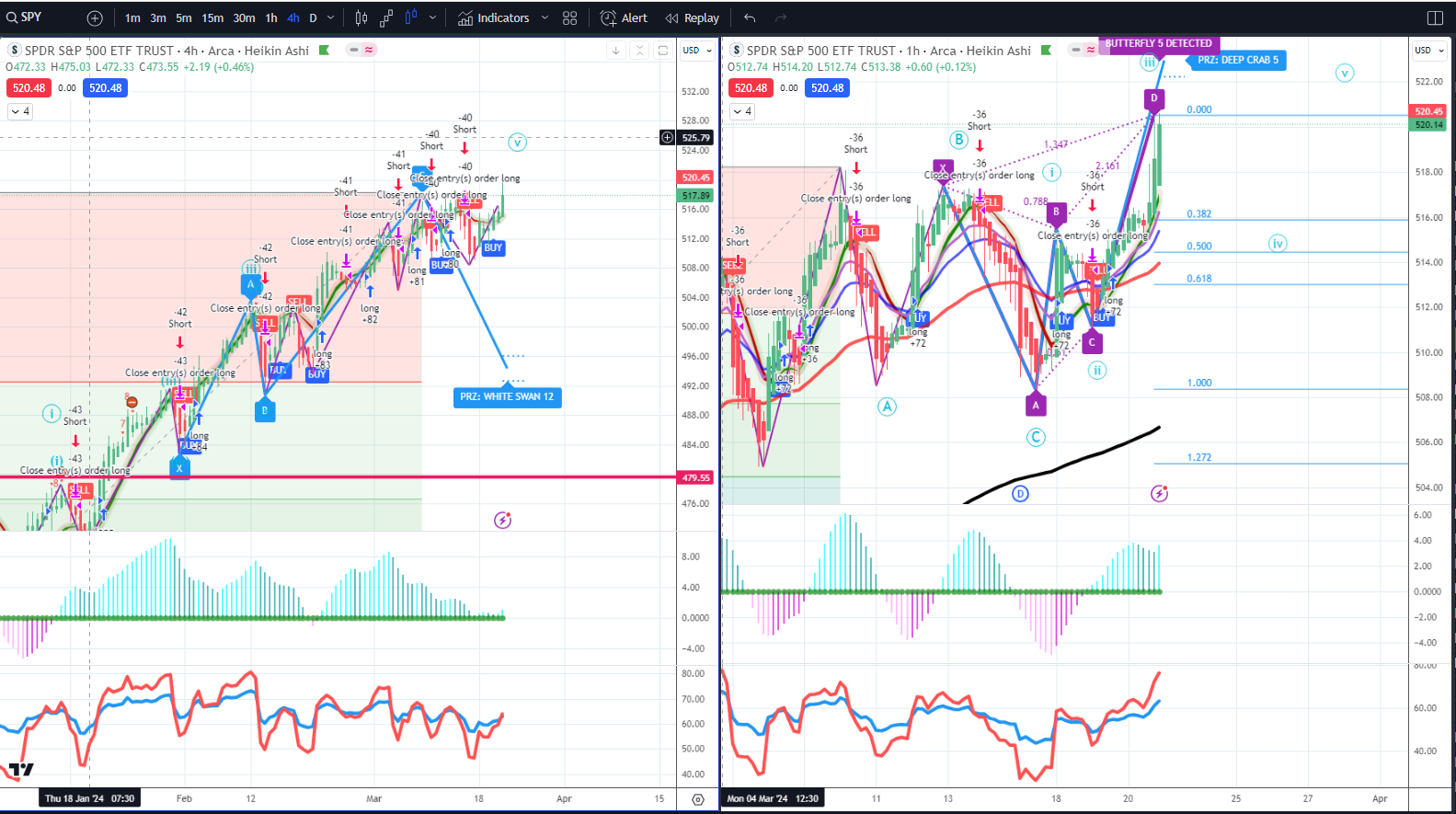This screenshot has width=1456, height=814.
Task: Start bar Replay mode
Action: click(693, 17)
